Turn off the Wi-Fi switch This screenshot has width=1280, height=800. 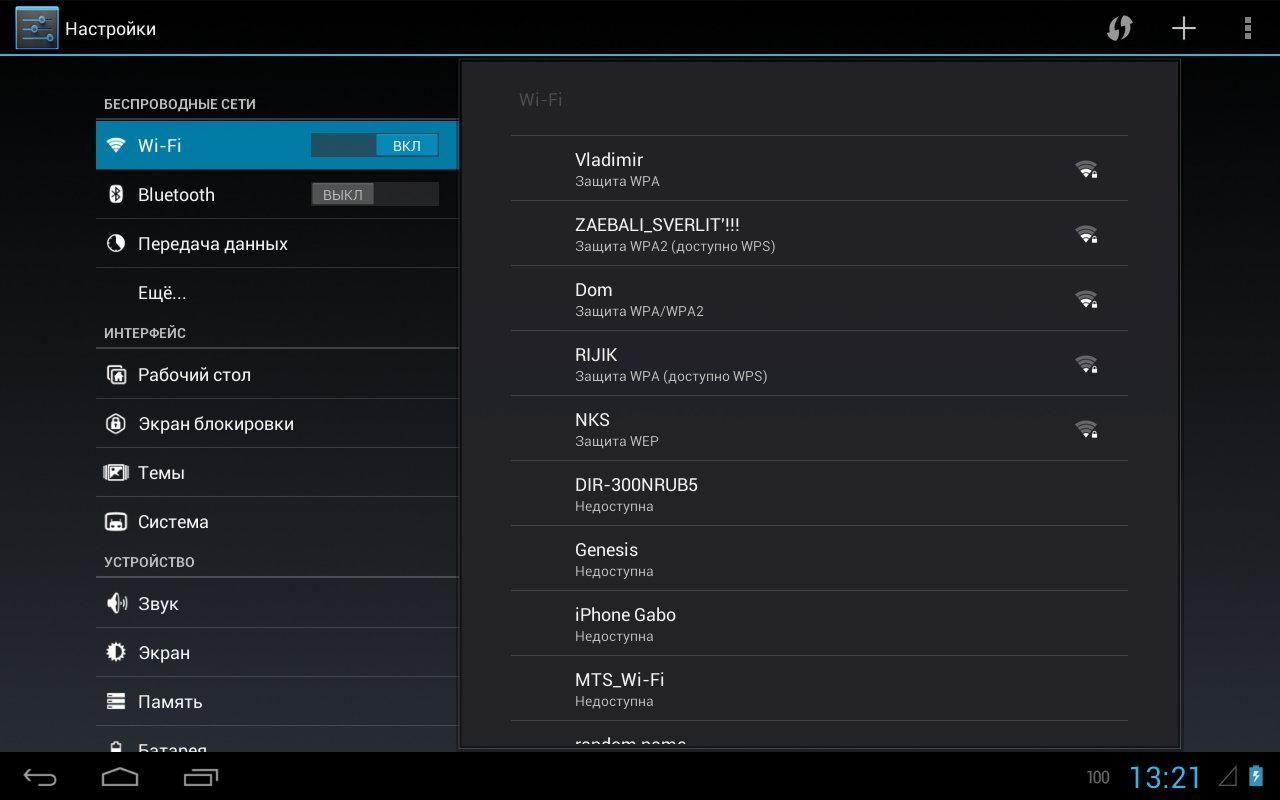pyautogui.click(x=375, y=145)
